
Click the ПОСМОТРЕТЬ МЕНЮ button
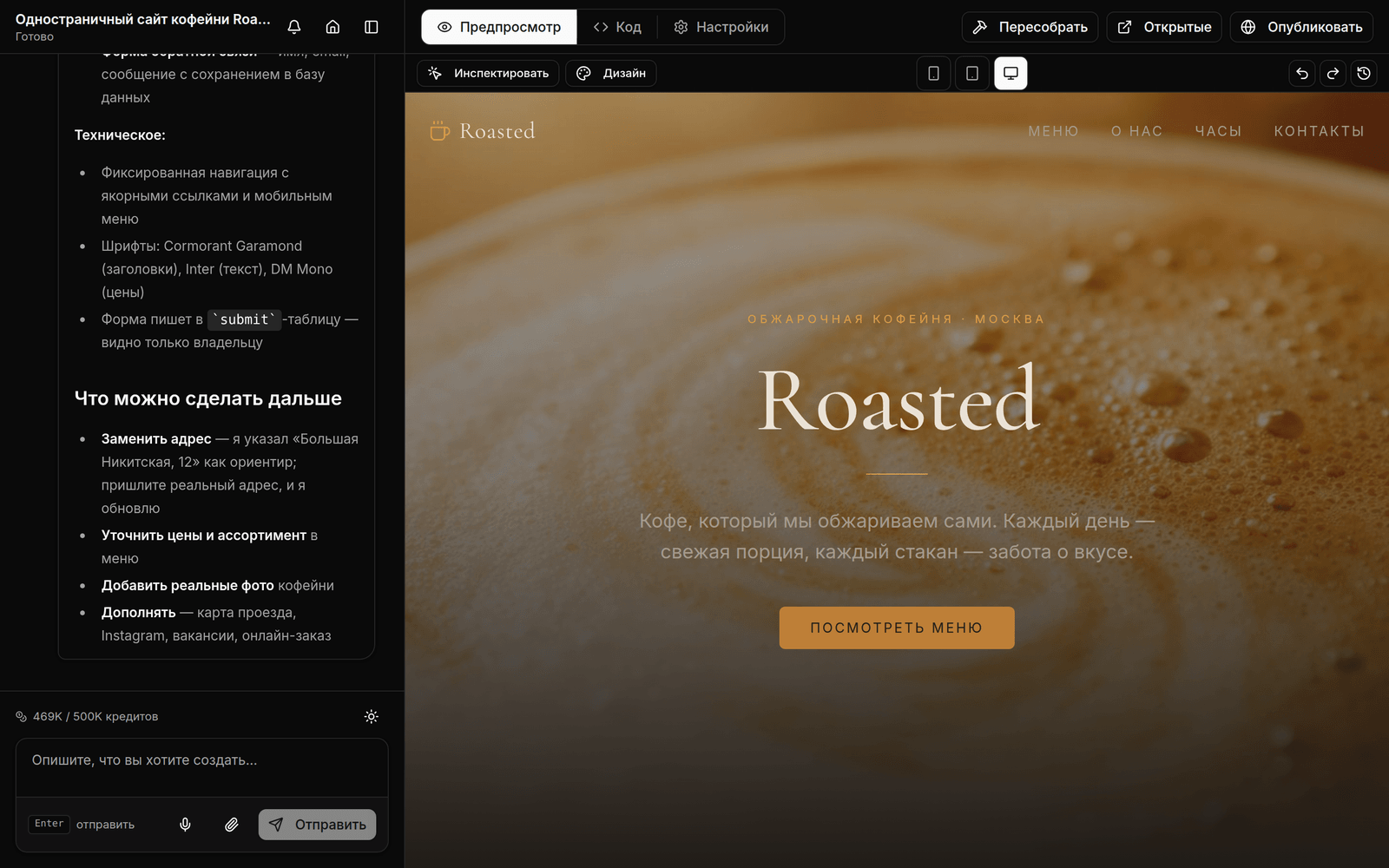tap(897, 628)
